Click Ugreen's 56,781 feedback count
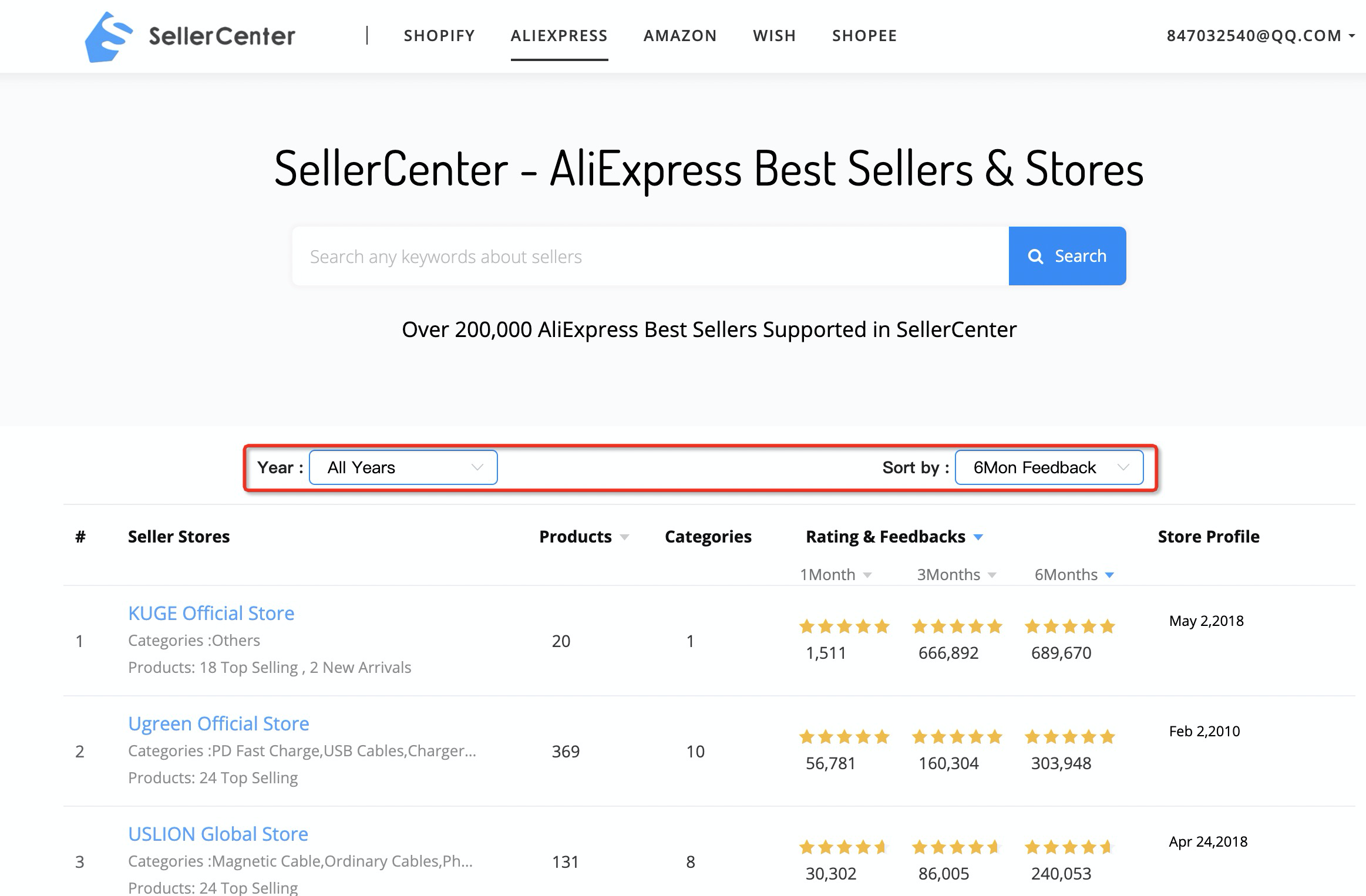The image size is (1366, 896). click(x=830, y=763)
